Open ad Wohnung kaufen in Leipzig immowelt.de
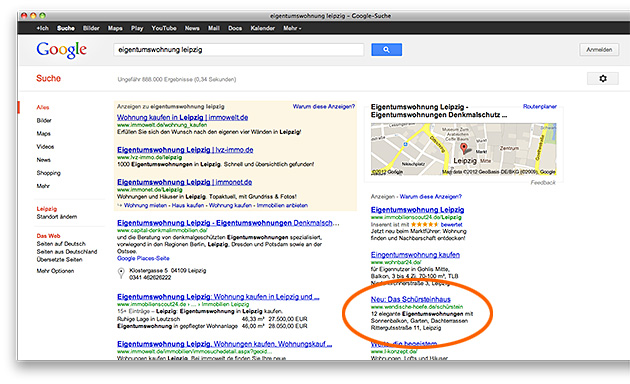The height and width of the screenshot is (384, 630). [182, 117]
